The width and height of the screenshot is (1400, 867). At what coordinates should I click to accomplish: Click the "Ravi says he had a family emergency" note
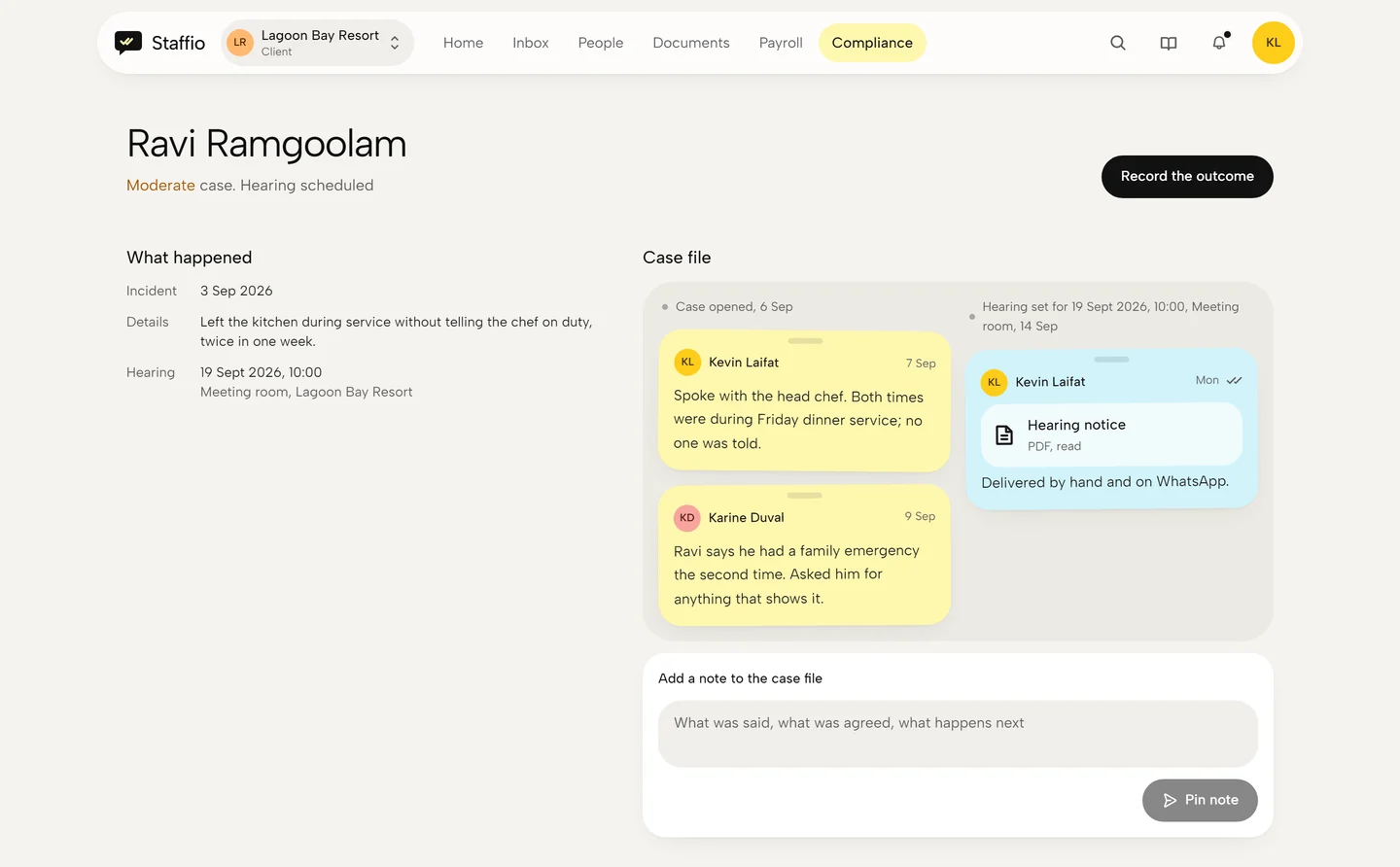click(796, 574)
